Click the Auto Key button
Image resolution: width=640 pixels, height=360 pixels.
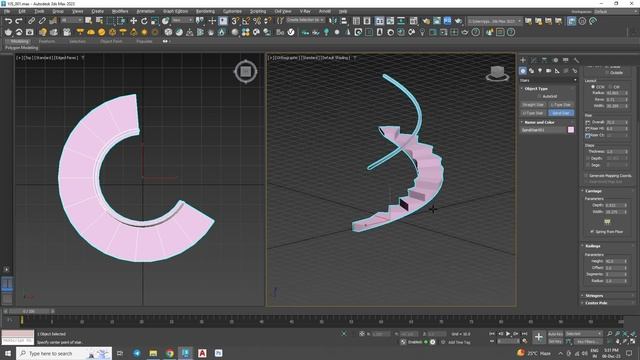555,334
